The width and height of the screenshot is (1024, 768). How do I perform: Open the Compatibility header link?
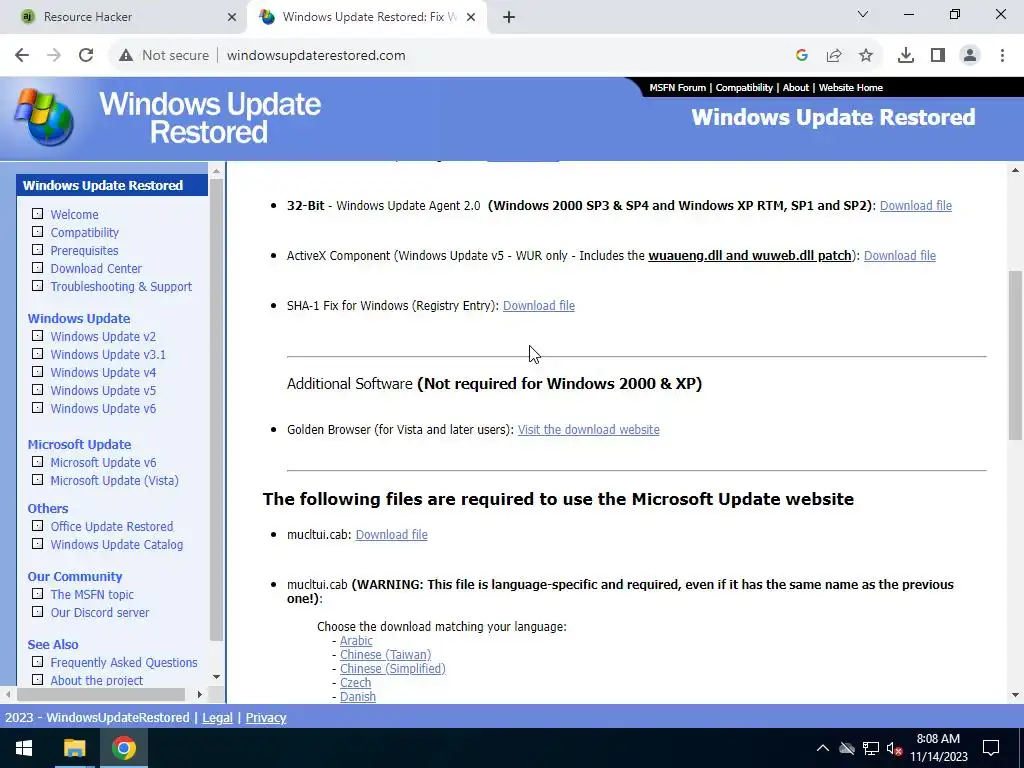pos(744,88)
